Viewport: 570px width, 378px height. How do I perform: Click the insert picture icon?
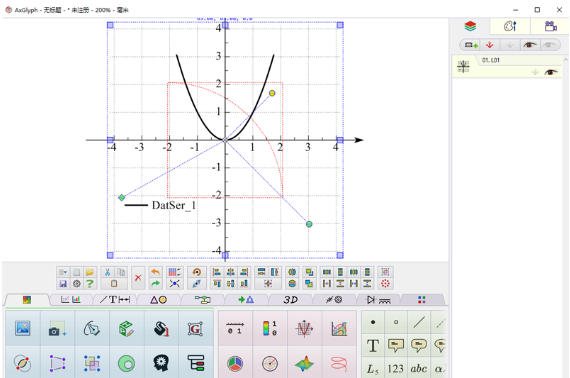click(23, 328)
